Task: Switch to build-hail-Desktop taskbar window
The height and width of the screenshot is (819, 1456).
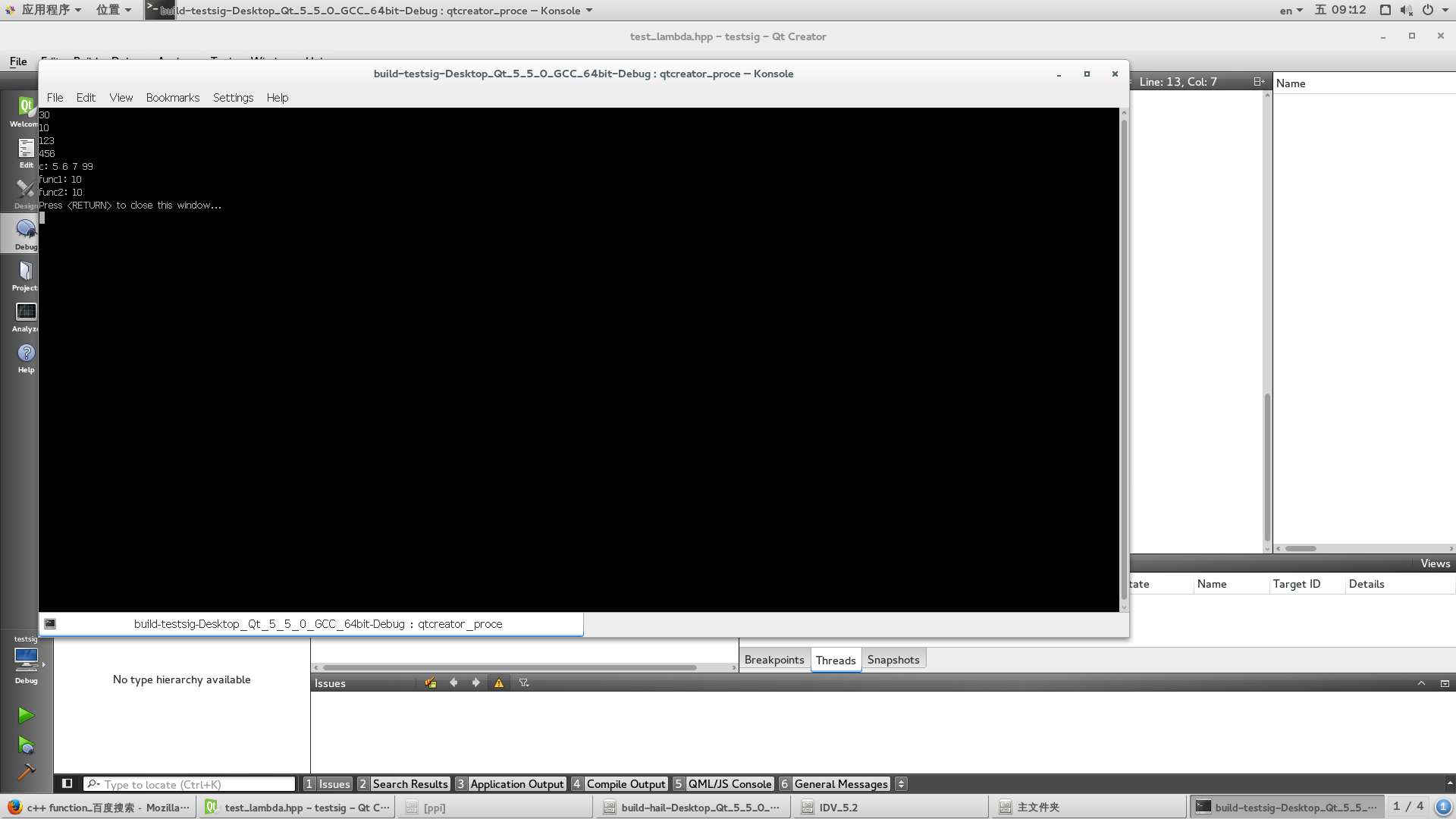Action: click(693, 807)
